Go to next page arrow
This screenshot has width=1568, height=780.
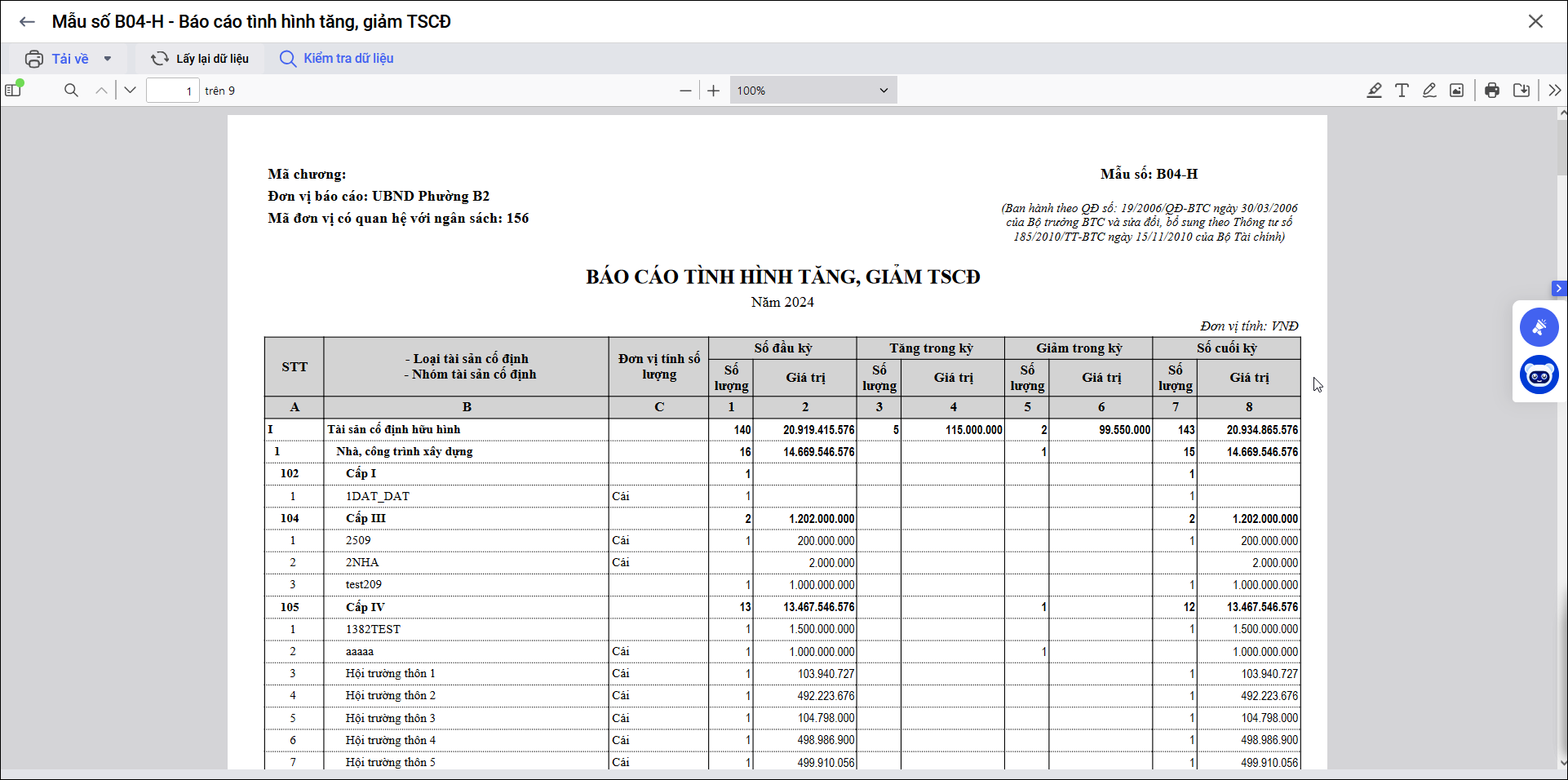(x=130, y=91)
